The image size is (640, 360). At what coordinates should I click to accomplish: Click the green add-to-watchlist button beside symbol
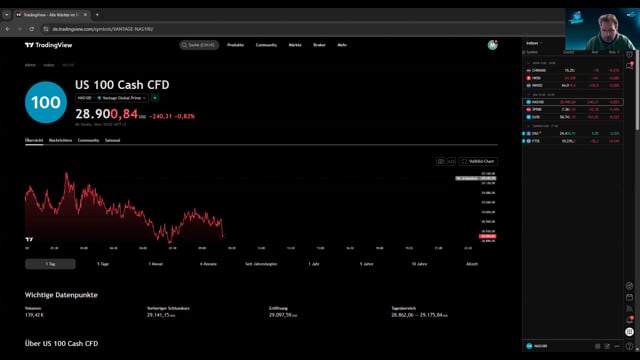(x=155, y=98)
